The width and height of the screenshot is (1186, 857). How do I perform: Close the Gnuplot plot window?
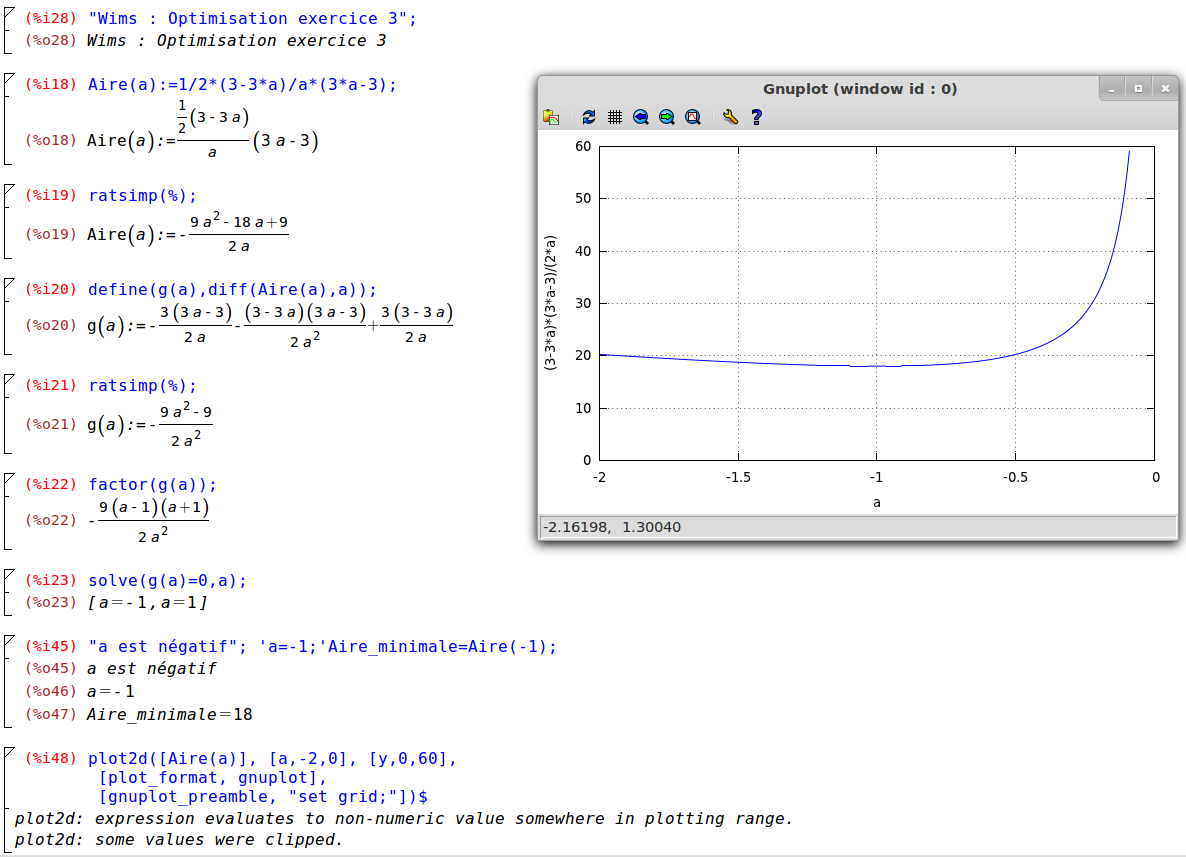[1165, 89]
